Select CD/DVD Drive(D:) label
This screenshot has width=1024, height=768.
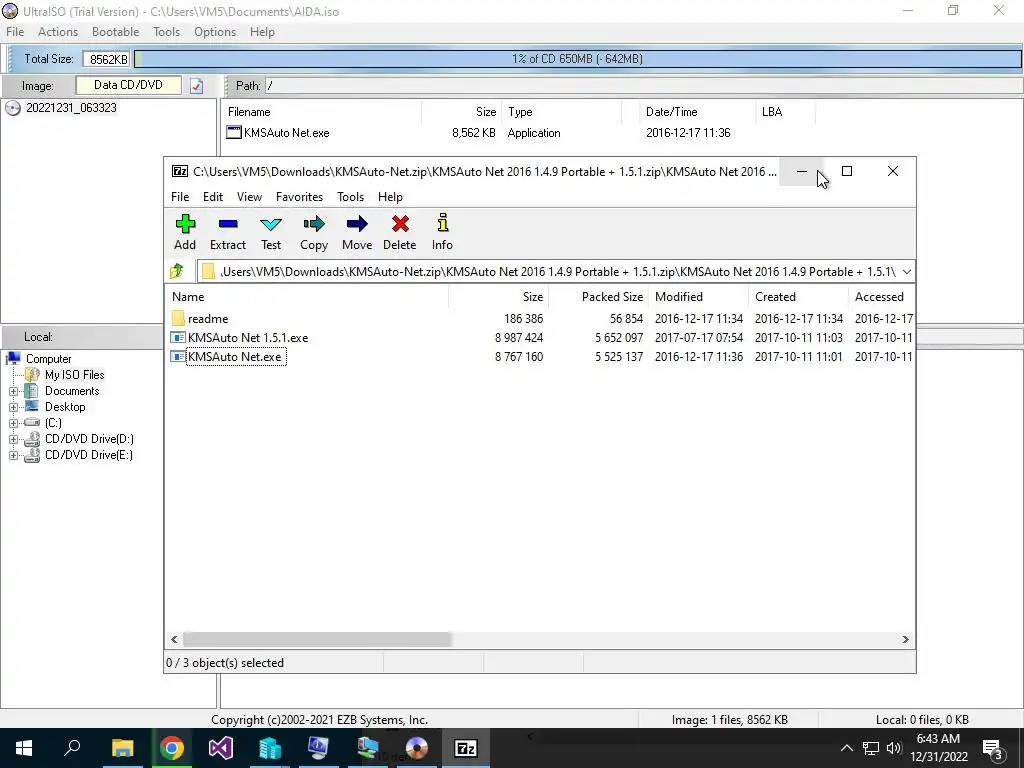click(89, 440)
